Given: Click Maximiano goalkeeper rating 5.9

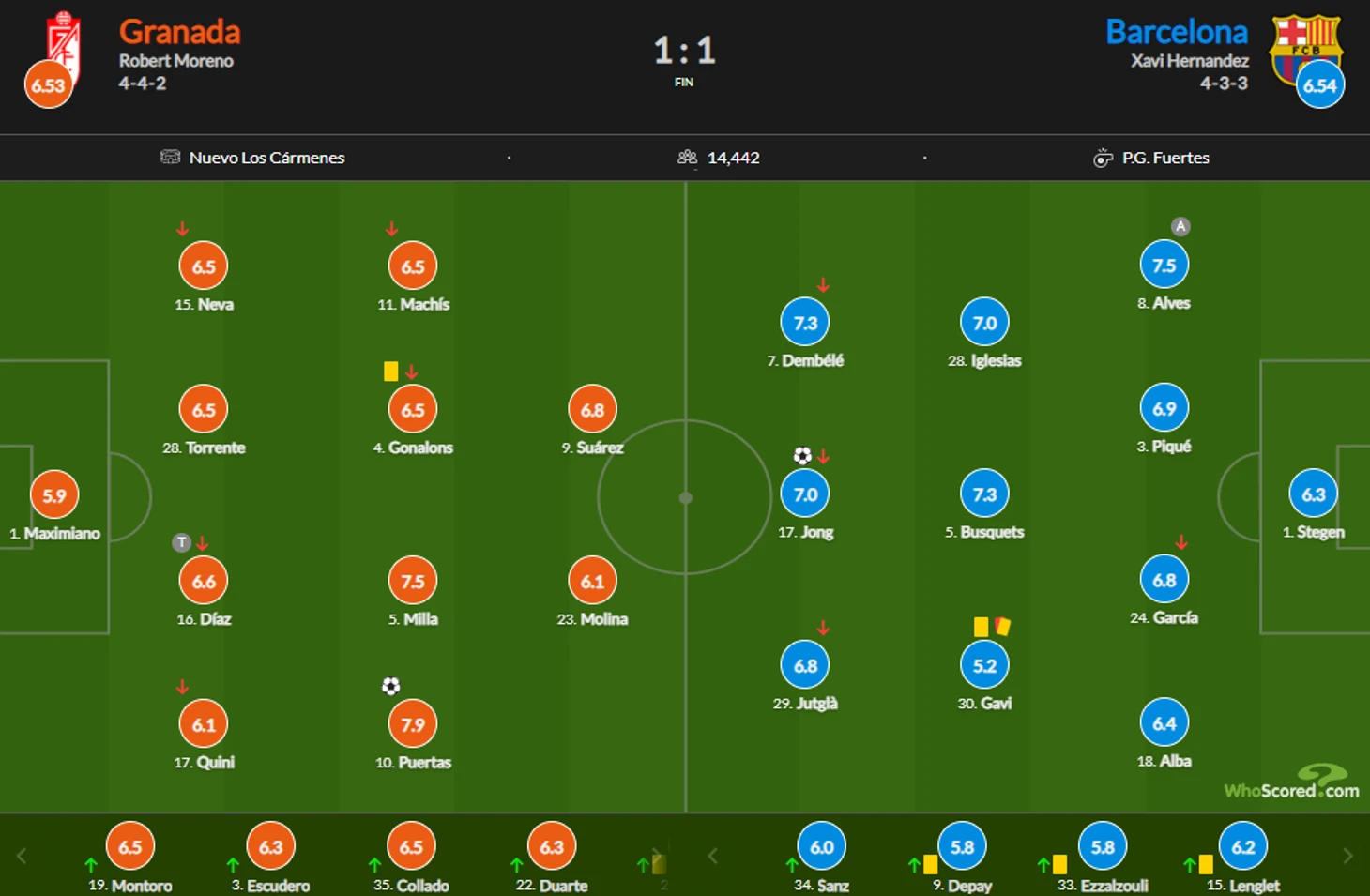Looking at the screenshot, I should tap(54, 495).
